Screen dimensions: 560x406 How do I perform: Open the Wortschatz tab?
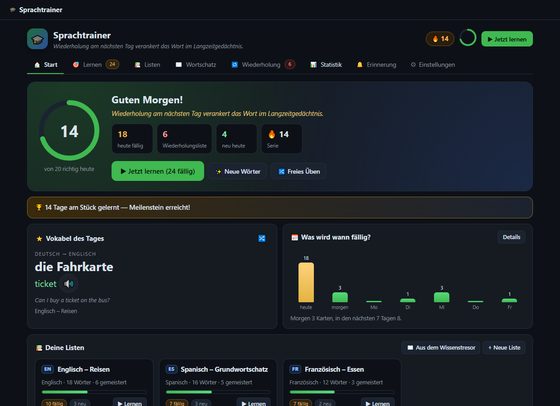196,65
